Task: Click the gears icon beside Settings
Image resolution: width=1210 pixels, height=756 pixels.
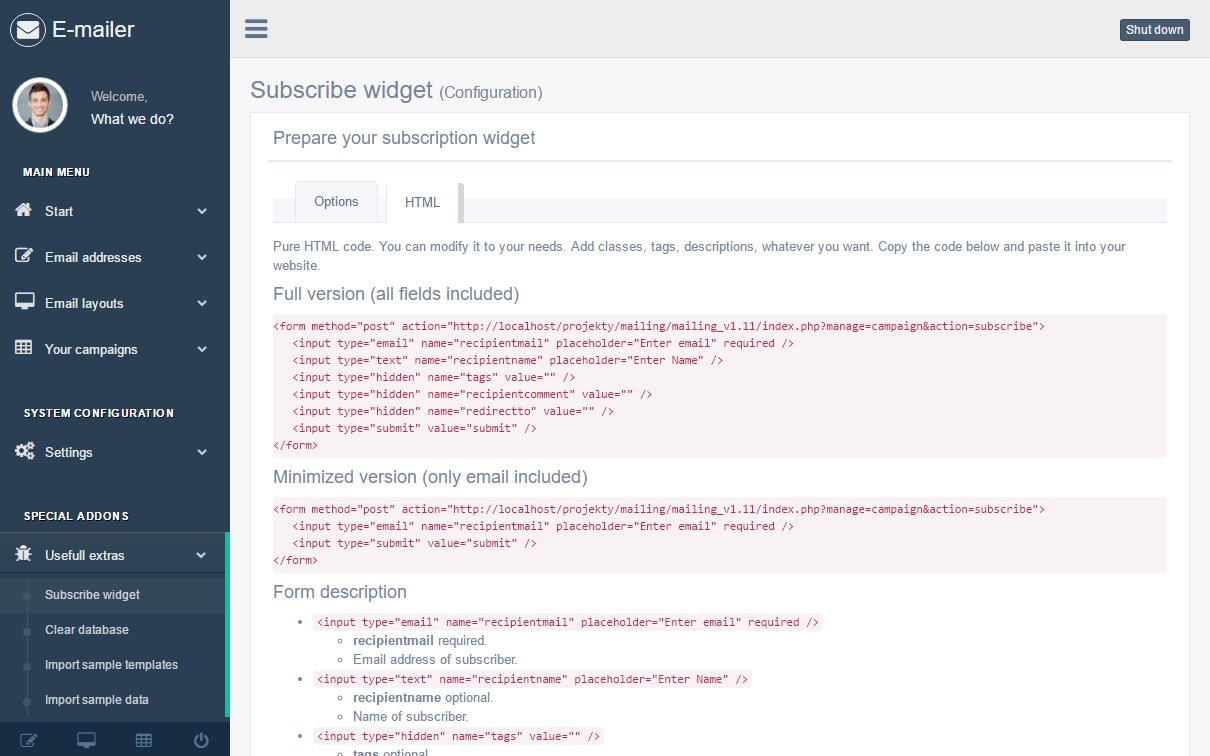Action: point(24,452)
